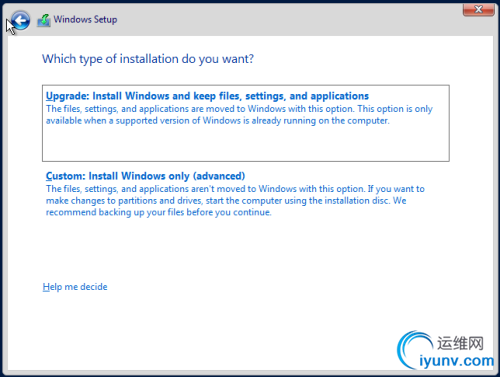
Task: Click the heading "Which type of installation do you want?"
Action: [148, 59]
